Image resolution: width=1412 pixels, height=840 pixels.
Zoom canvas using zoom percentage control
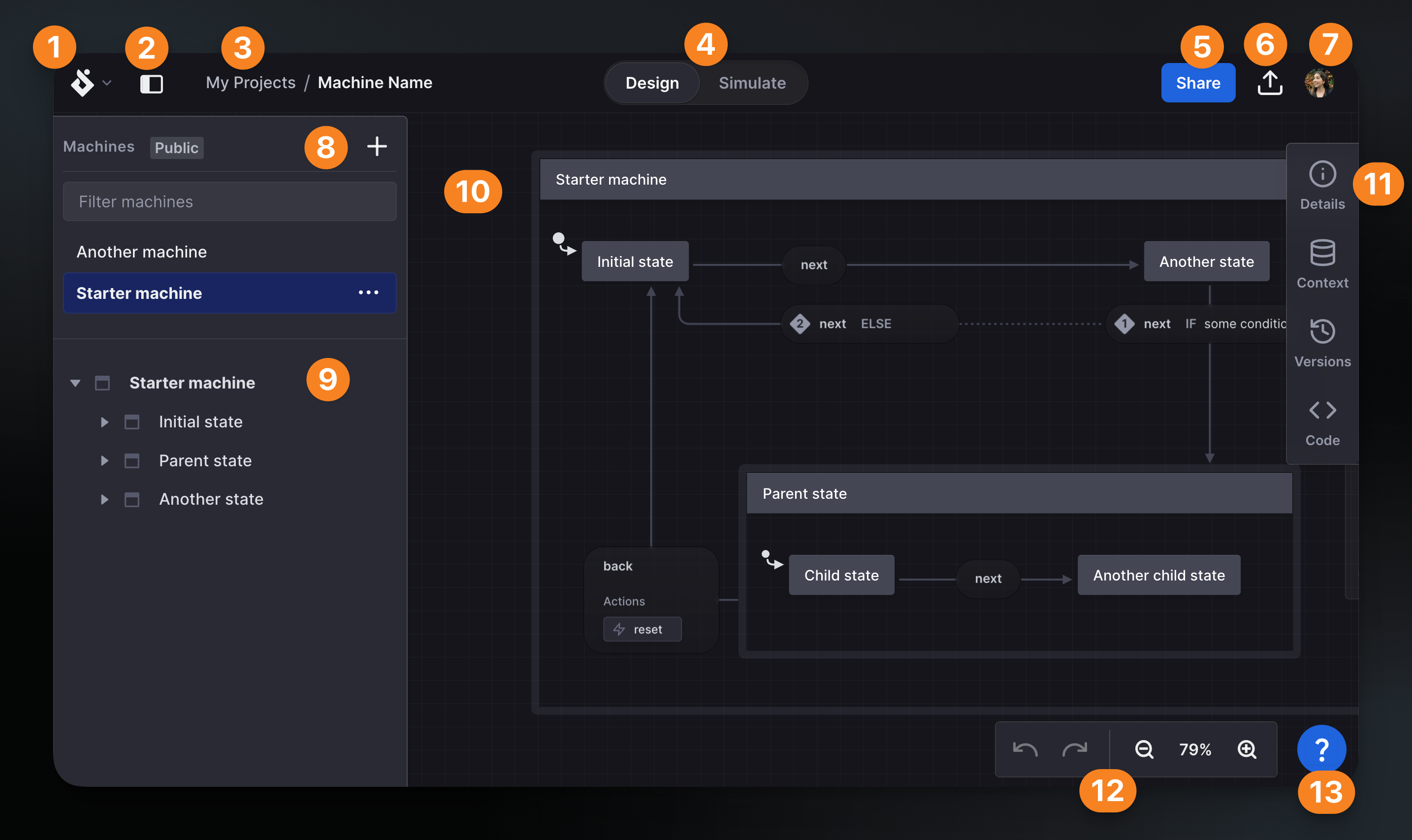(x=1196, y=747)
